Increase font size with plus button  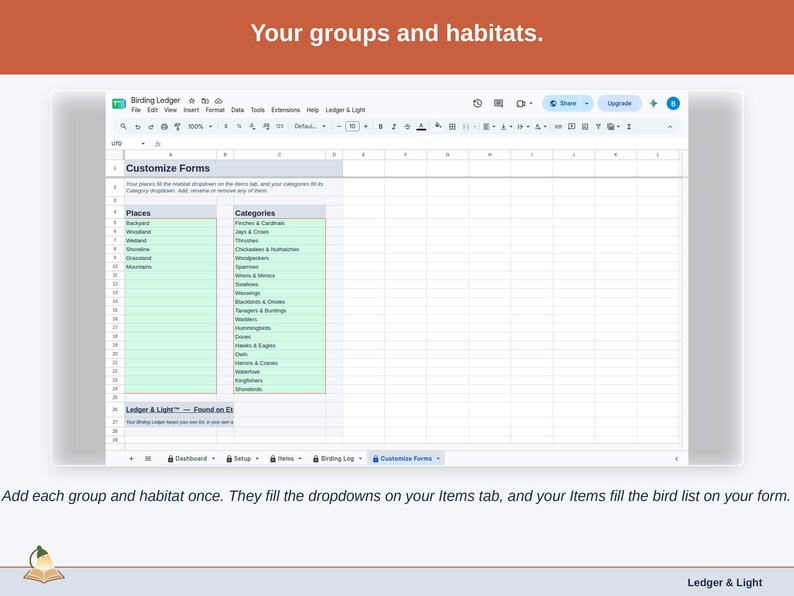click(366, 127)
